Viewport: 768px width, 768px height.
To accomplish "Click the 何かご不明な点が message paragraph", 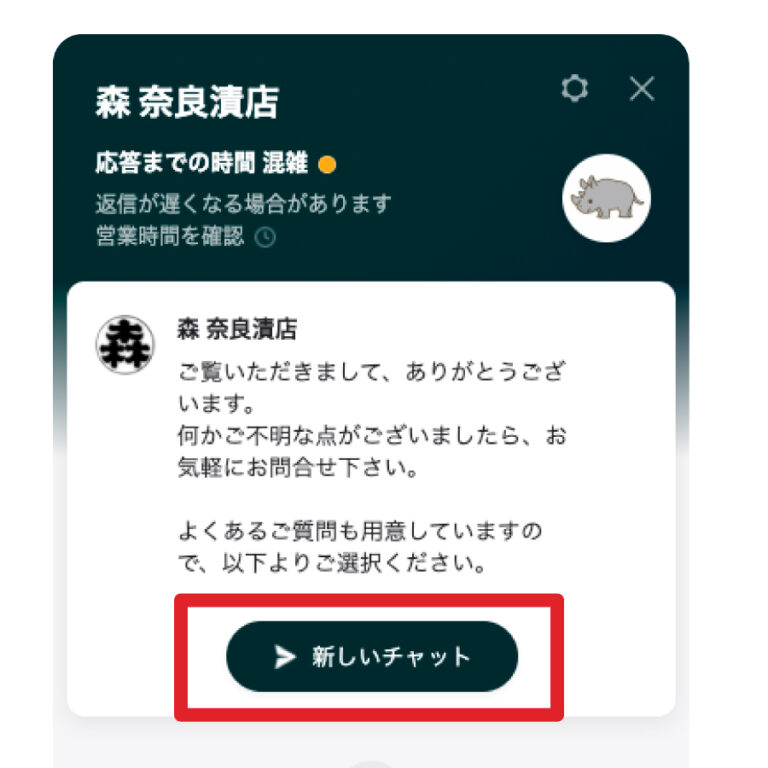I will click(x=372, y=451).
